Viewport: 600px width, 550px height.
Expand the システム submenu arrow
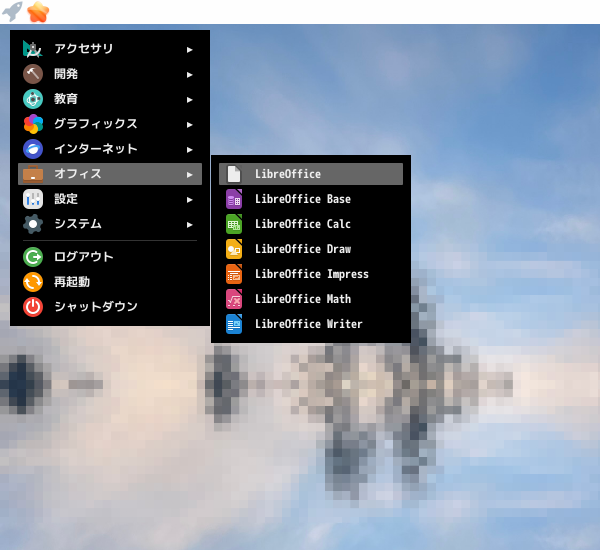[x=189, y=225]
